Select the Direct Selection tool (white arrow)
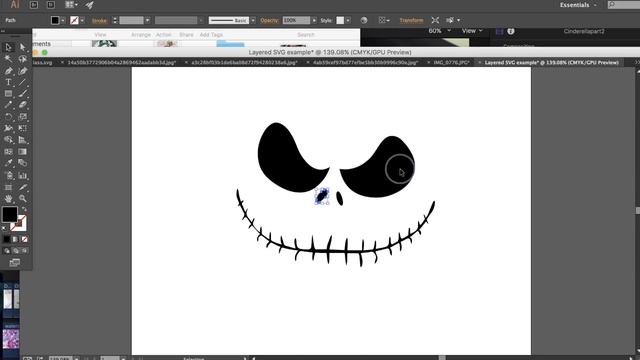The height and width of the screenshot is (360, 640). coord(23,47)
